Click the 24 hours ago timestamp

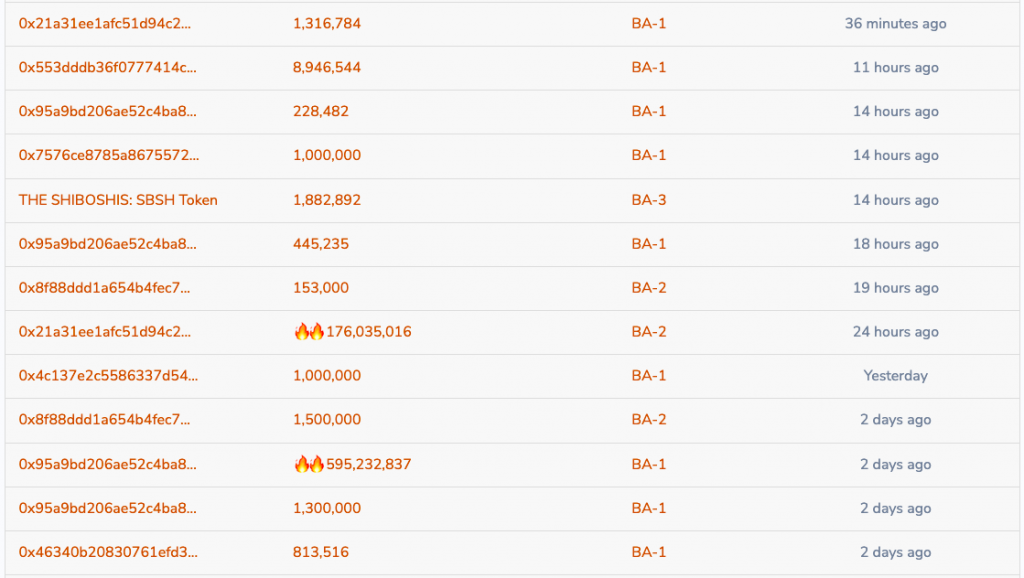tap(895, 332)
